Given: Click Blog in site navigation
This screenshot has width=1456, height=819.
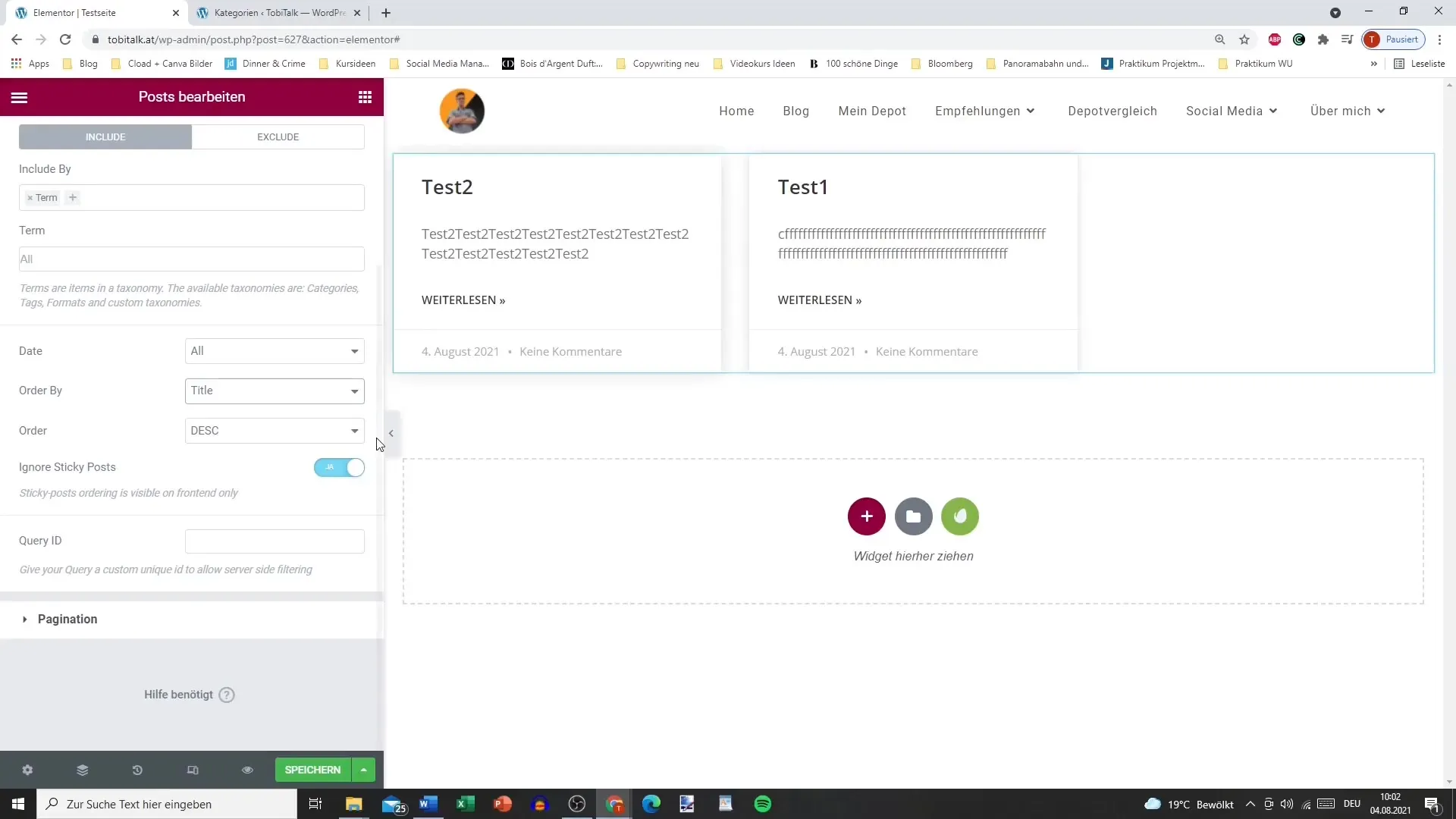Looking at the screenshot, I should (x=795, y=111).
